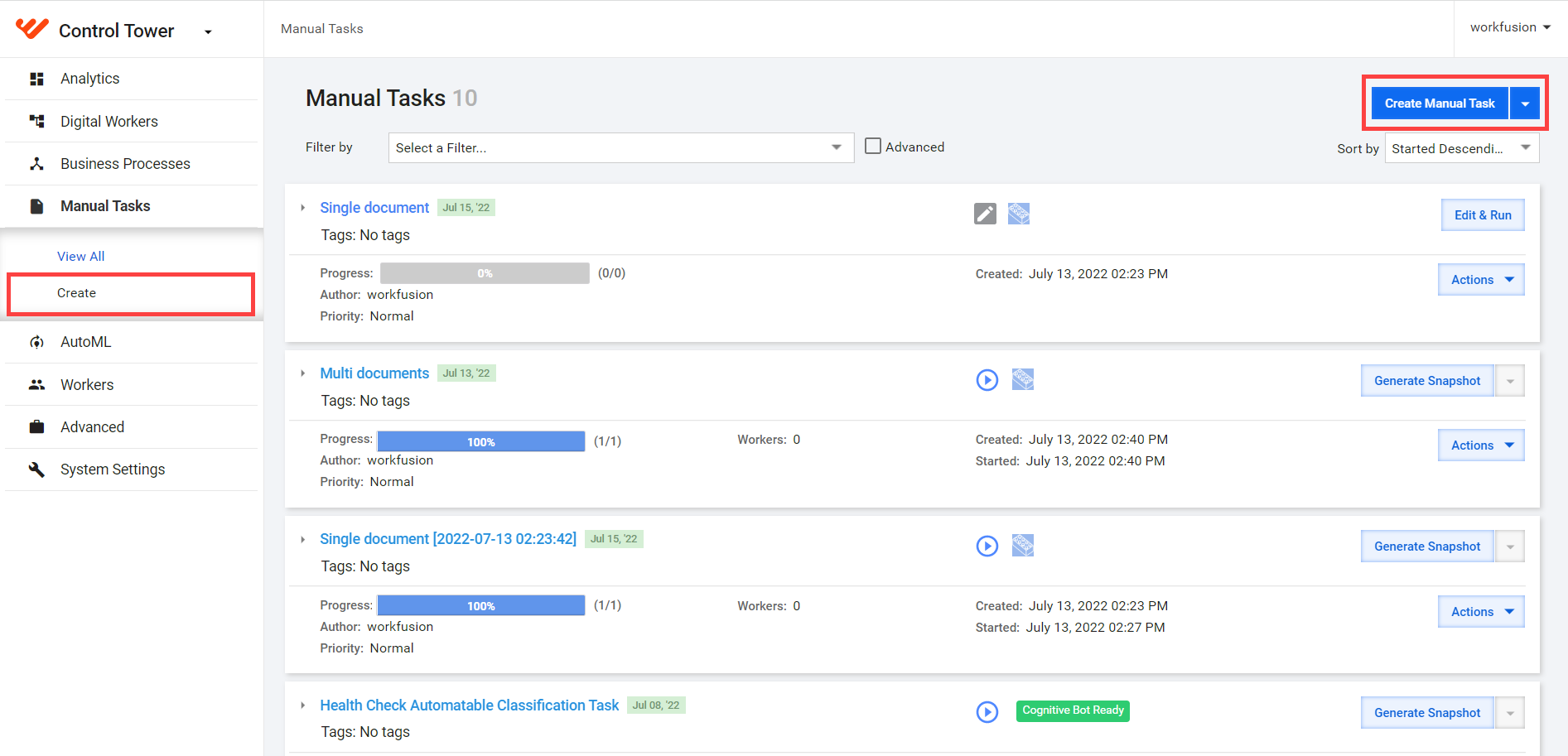Open Actions dropdown for Multi documents task
The height and width of the screenshot is (756, 1568).
[1481, 445]
